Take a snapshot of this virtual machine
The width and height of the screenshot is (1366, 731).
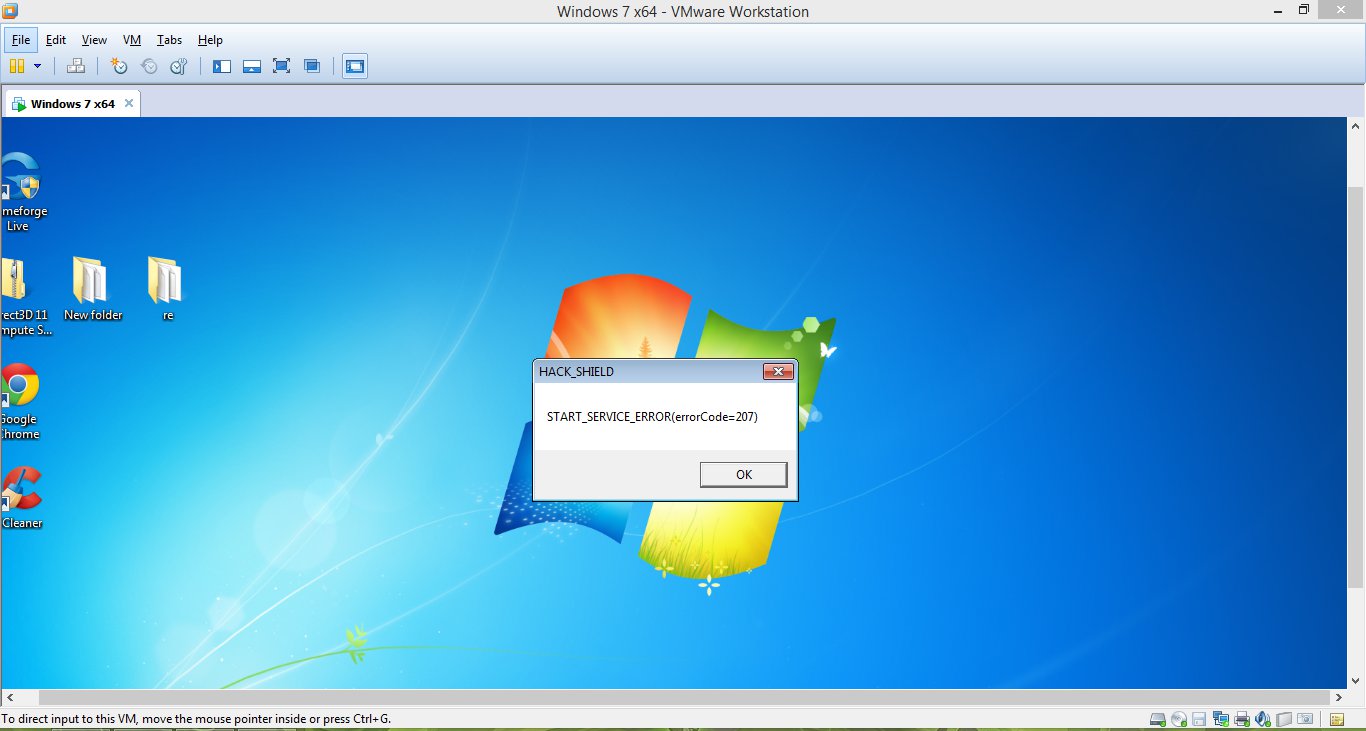point(119,66)
